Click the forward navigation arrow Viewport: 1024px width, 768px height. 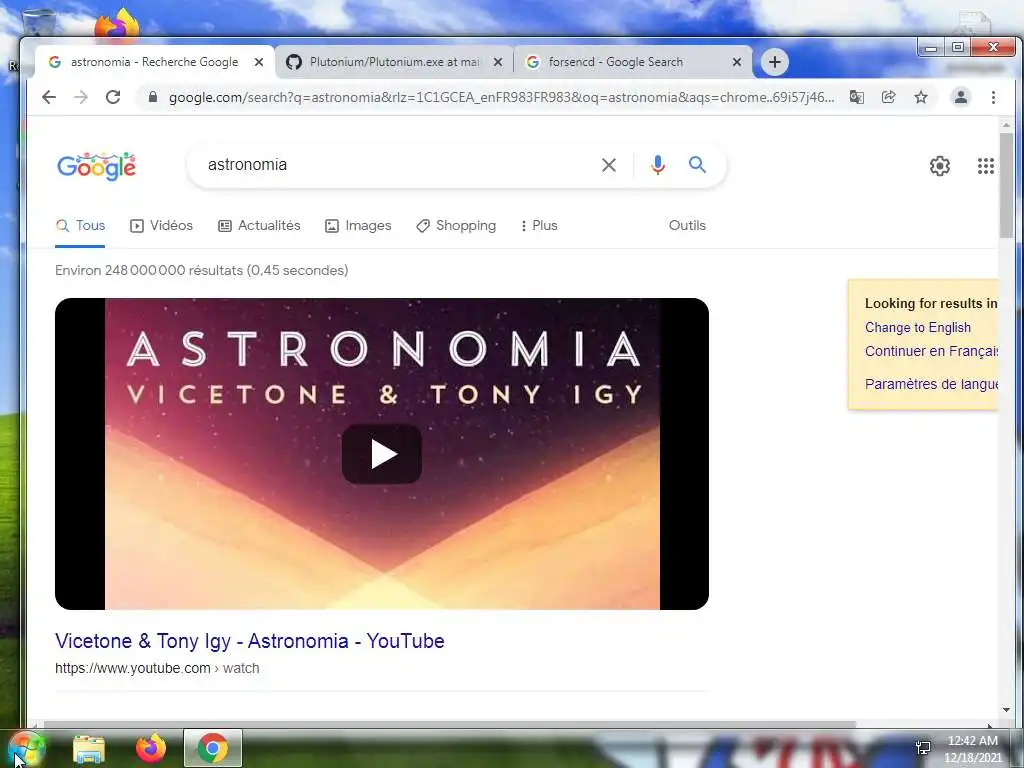[x=81, y=97]
